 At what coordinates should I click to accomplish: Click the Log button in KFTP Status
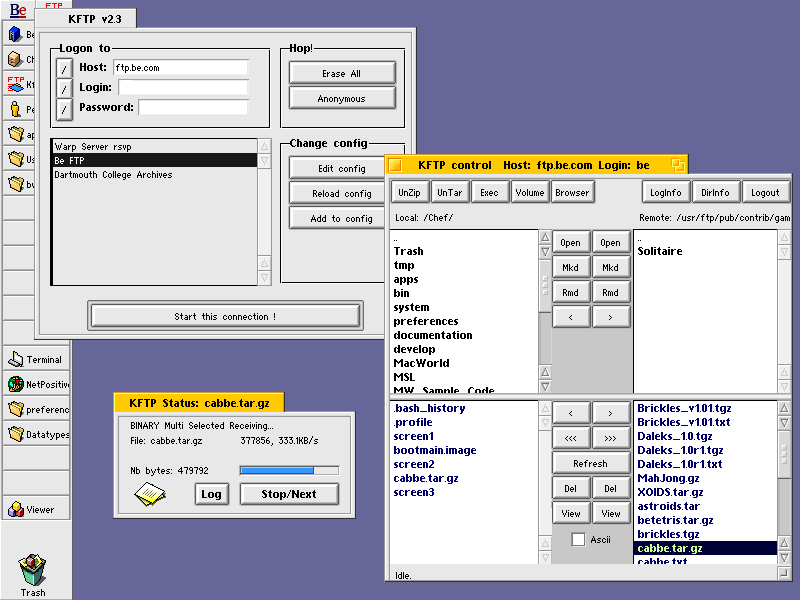pyautogui.click(x=211, y=494)
